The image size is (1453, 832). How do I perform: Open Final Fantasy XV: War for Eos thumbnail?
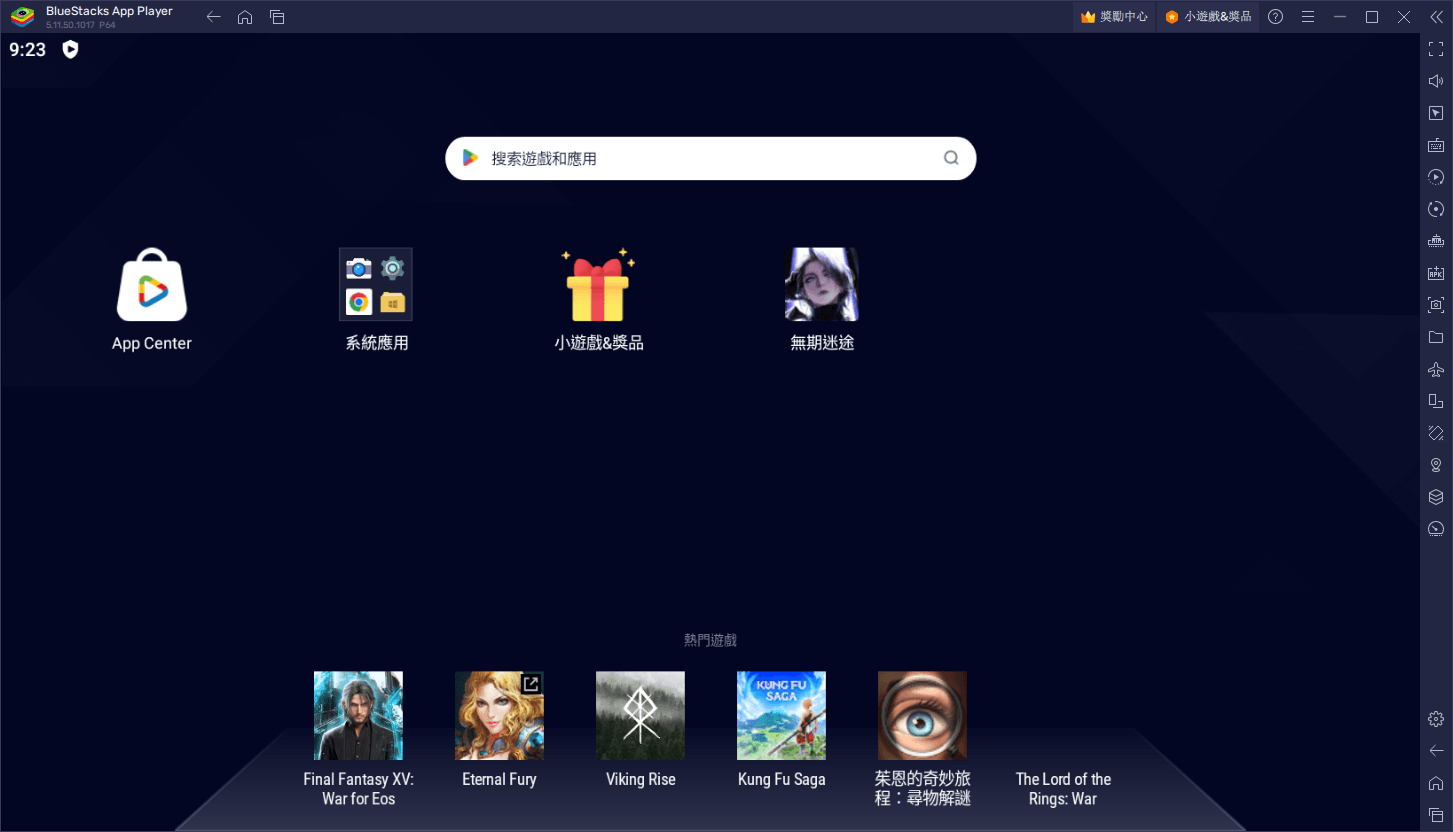point(358,715)
